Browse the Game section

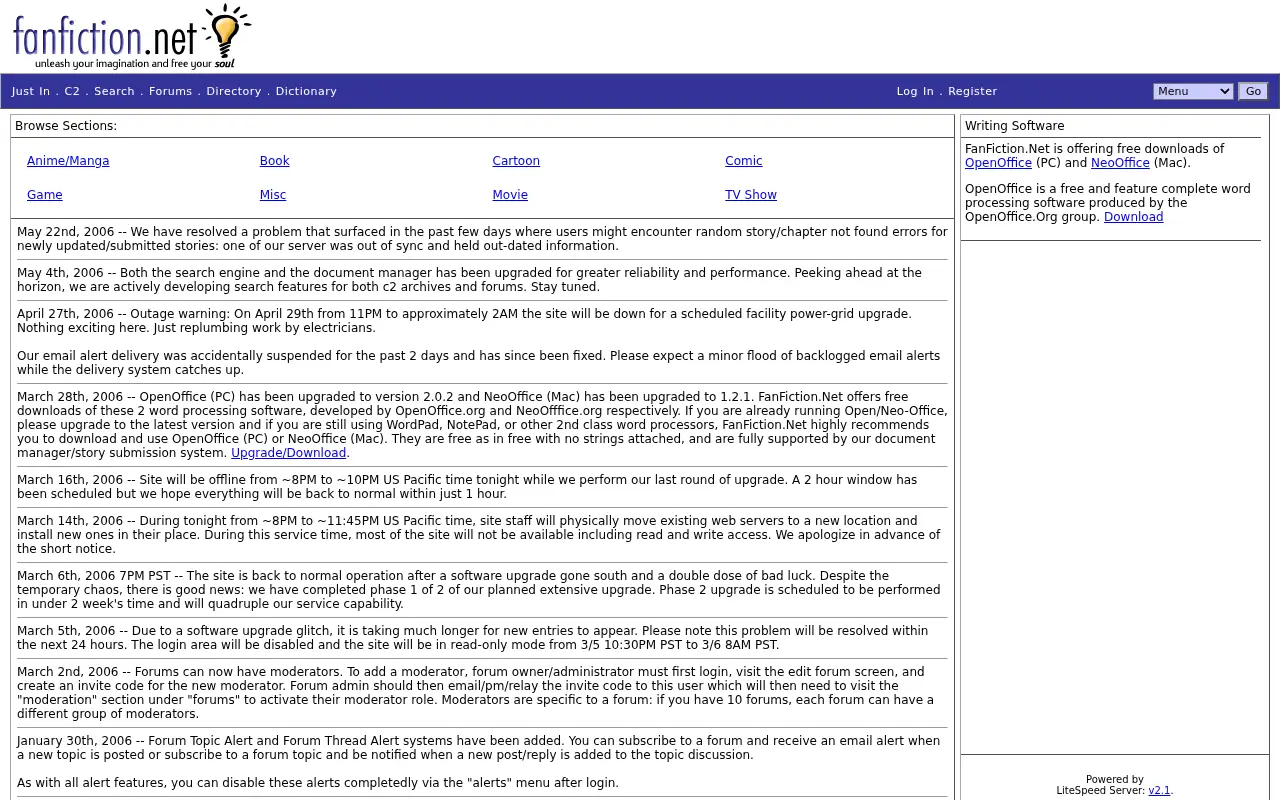[45, 195]
